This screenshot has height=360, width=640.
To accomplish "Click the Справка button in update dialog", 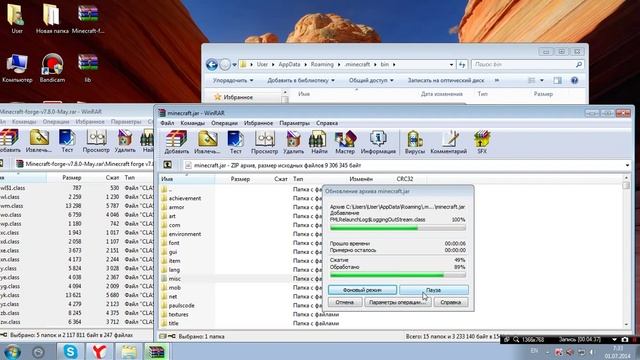I will 451,302.
